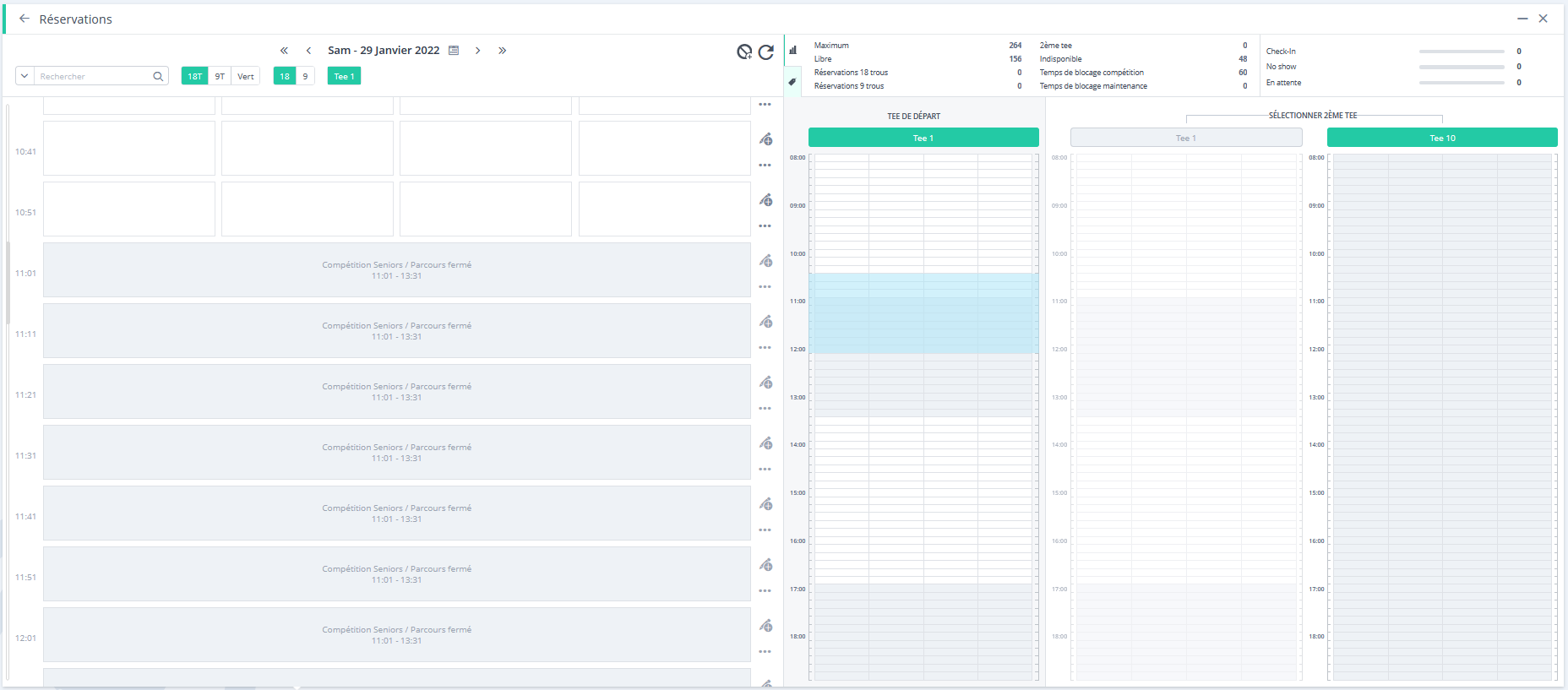
Task: Click the add-reservation icon for 11:11
Action: (765, 322)
